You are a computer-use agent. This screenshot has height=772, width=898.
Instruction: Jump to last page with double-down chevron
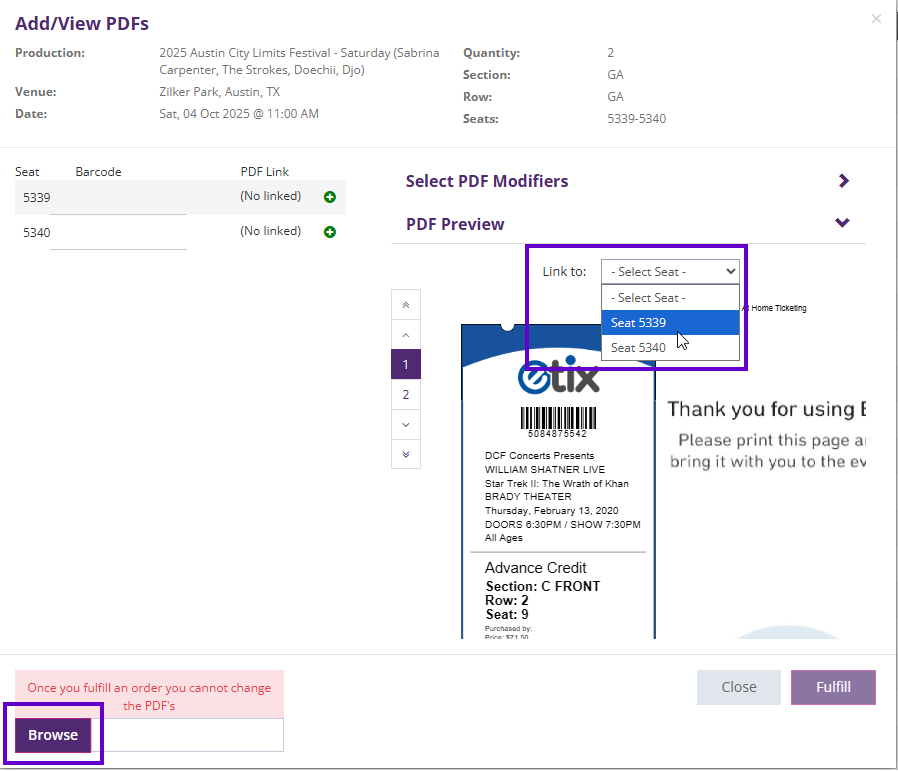pyautogui.click(x=405, y=454)
